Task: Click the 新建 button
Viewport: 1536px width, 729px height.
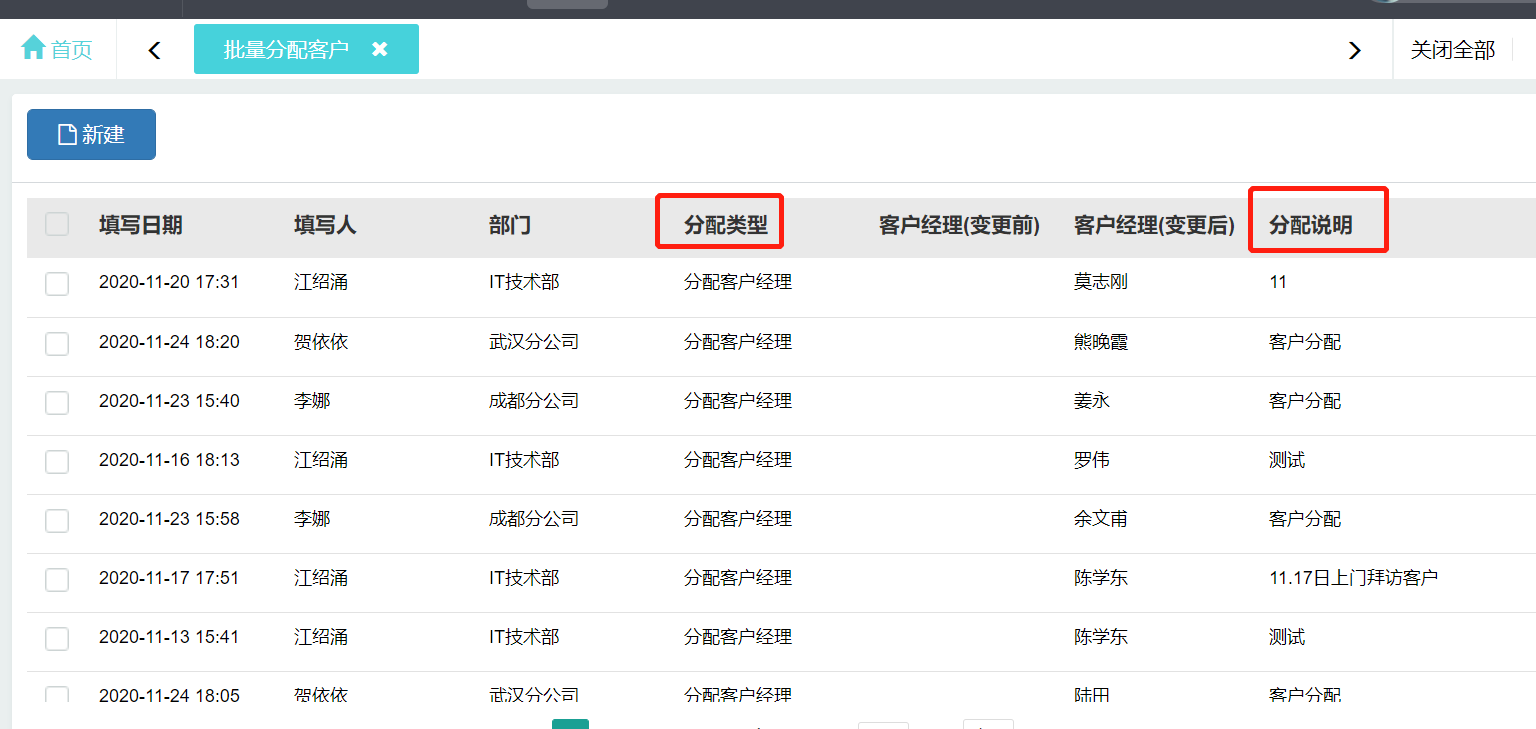Action: (91, 135)
